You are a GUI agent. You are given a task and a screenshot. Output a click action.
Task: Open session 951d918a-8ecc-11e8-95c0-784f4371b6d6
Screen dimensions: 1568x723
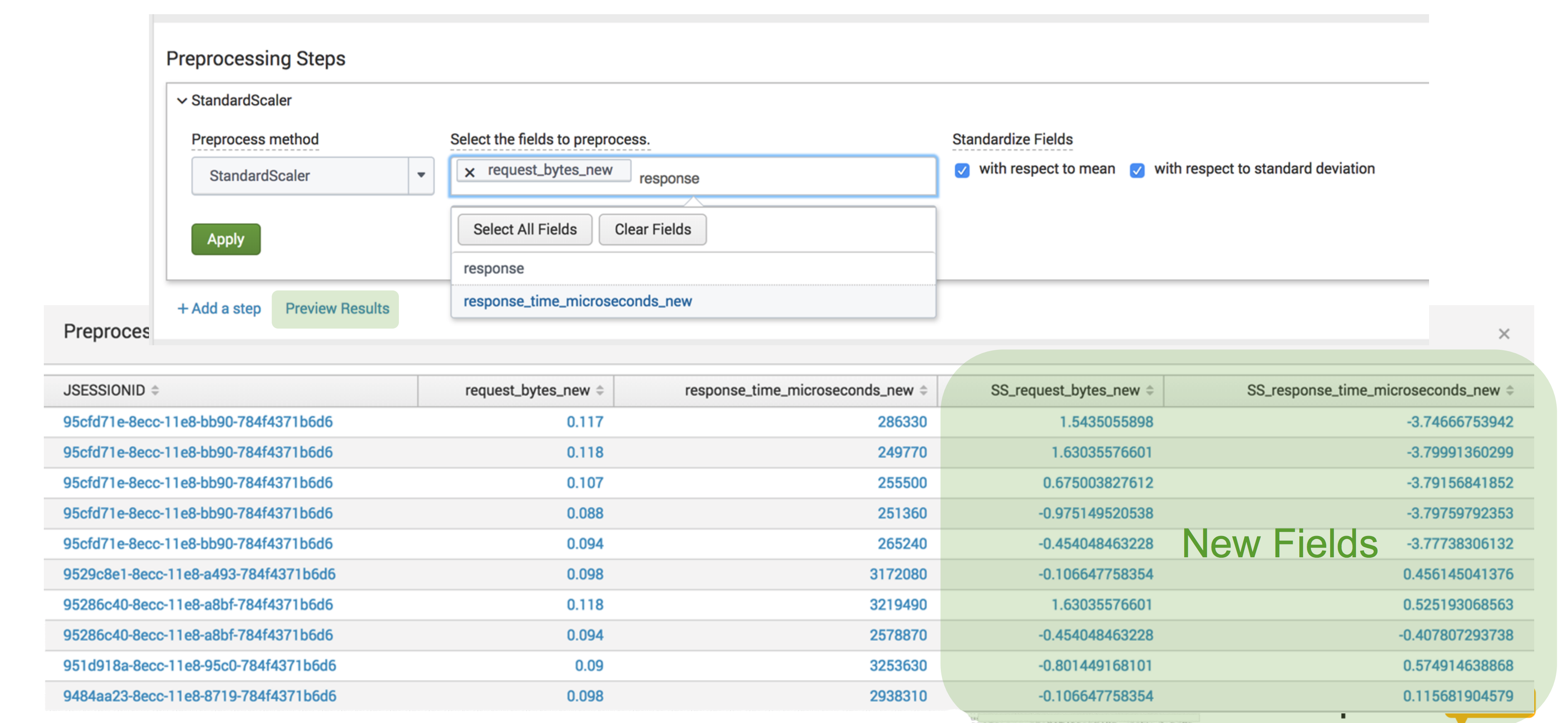[199, 665]
